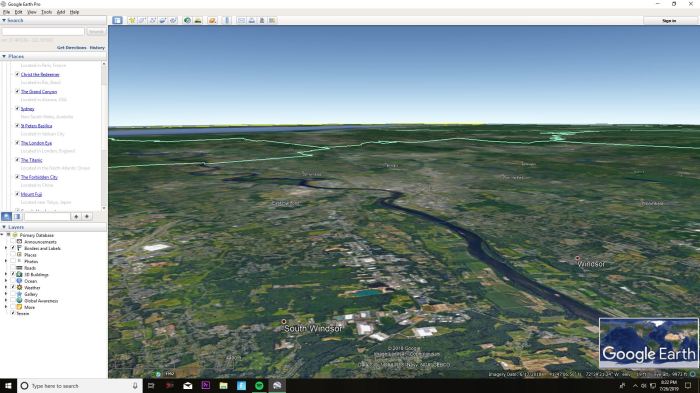Click the search places magnifier icon in Places panel
The height and width of the screenshot is (393, 700).
click(x=6, y=217)
